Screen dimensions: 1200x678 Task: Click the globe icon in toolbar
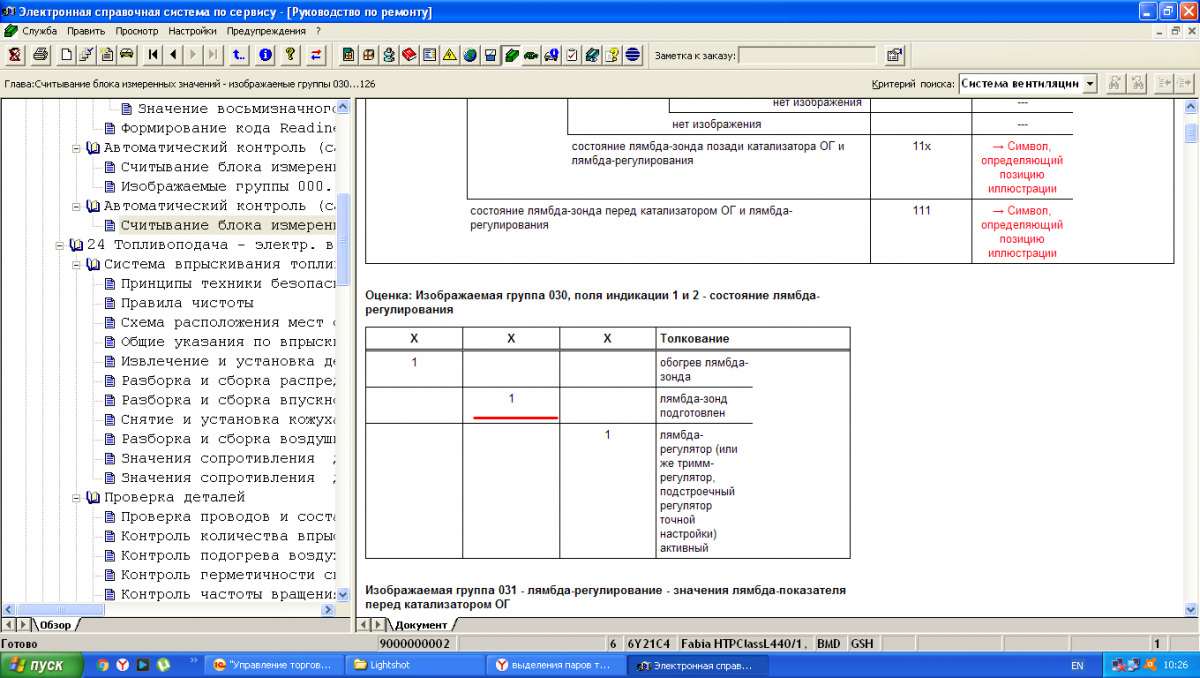pos(470,55)
